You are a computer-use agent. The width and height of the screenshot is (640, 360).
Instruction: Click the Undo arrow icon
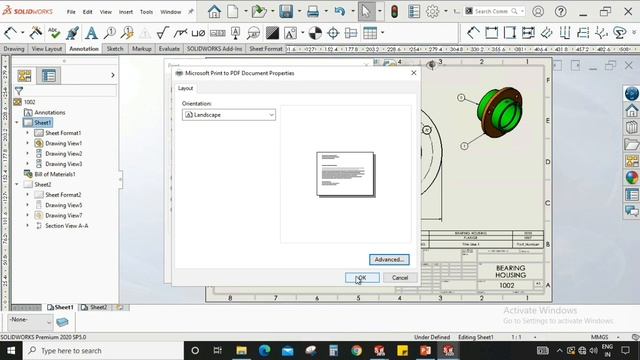click(x=340, y=11)
